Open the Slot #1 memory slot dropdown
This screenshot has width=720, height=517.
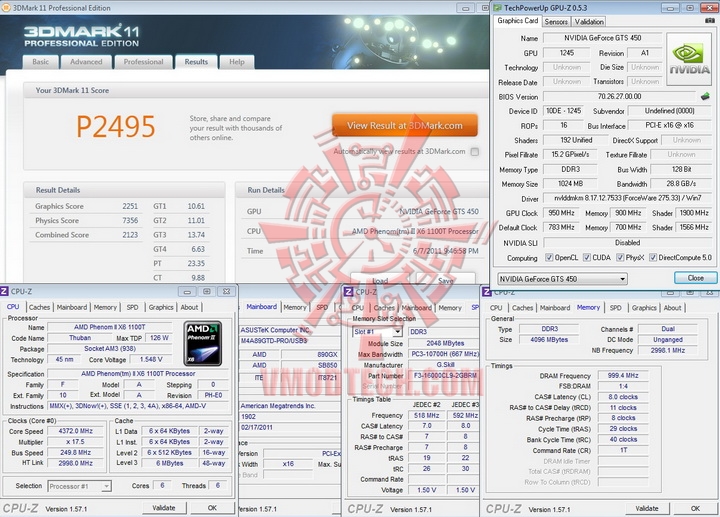click(377, 332)
